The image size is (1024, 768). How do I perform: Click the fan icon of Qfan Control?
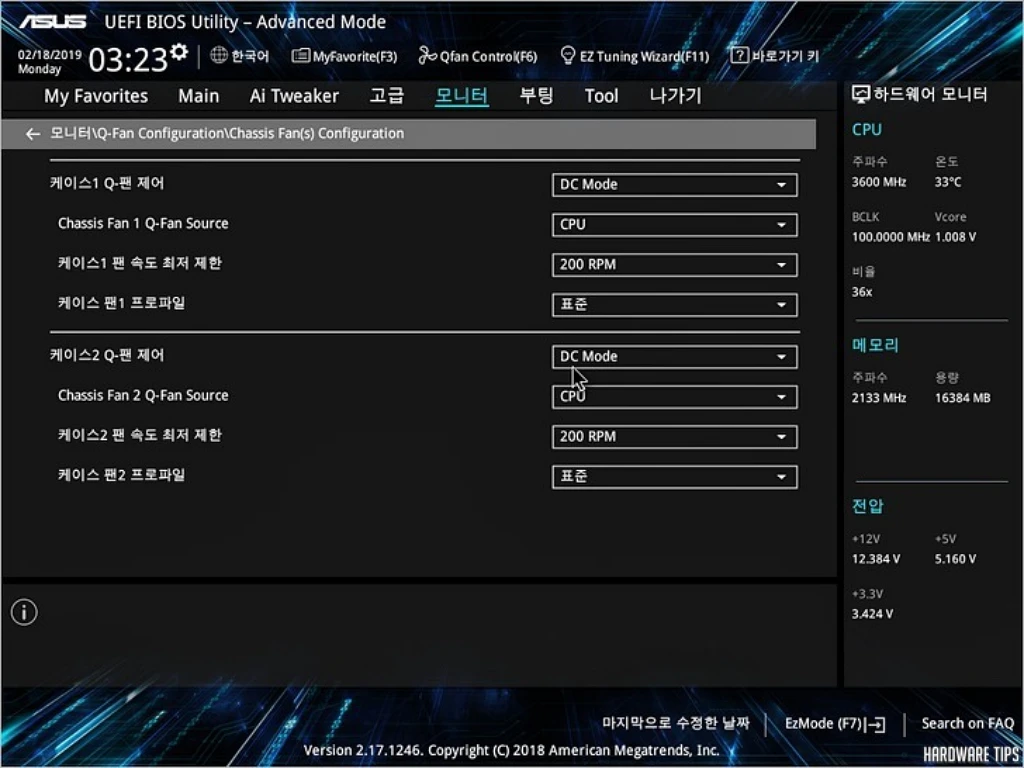click(x=427, y=56)
